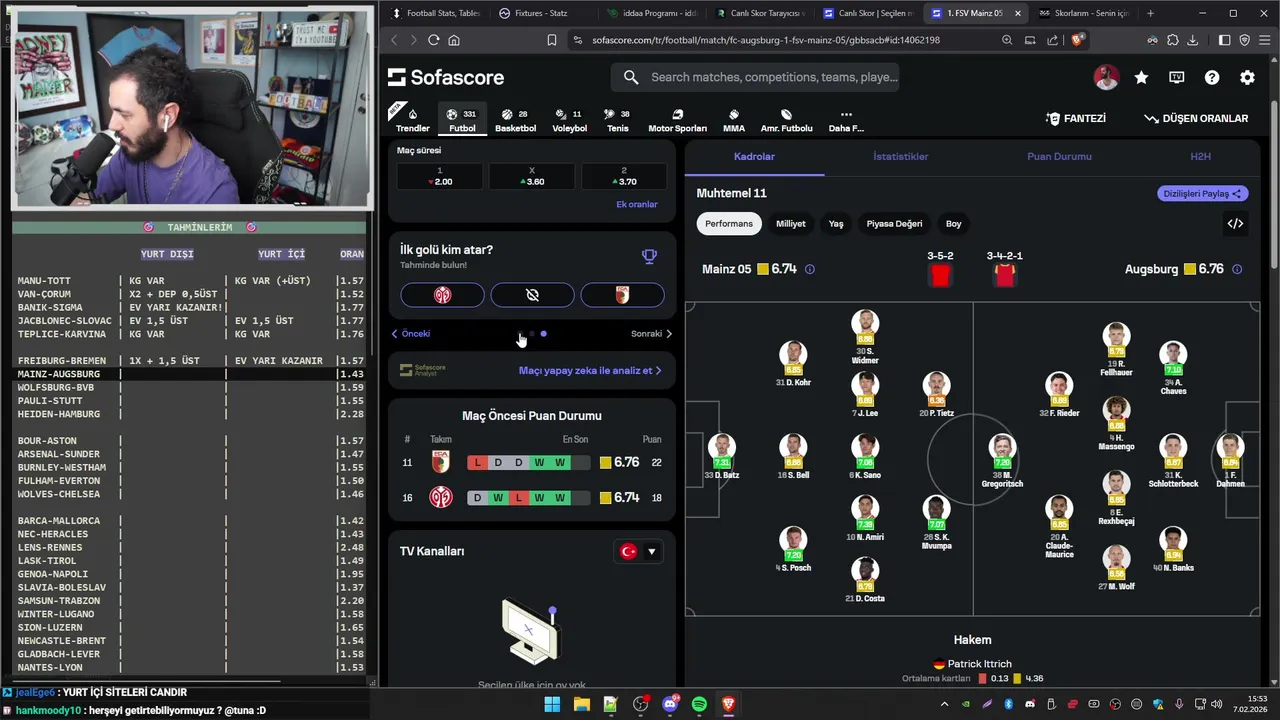Open the browser extensions puzzle icon
Image resolution: width=1280 pixels, height=720 pixels.
1173,40
